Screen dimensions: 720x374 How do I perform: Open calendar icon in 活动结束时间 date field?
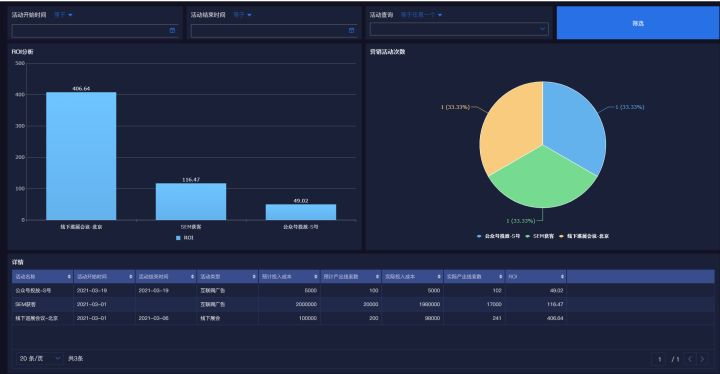click(352, 30)
